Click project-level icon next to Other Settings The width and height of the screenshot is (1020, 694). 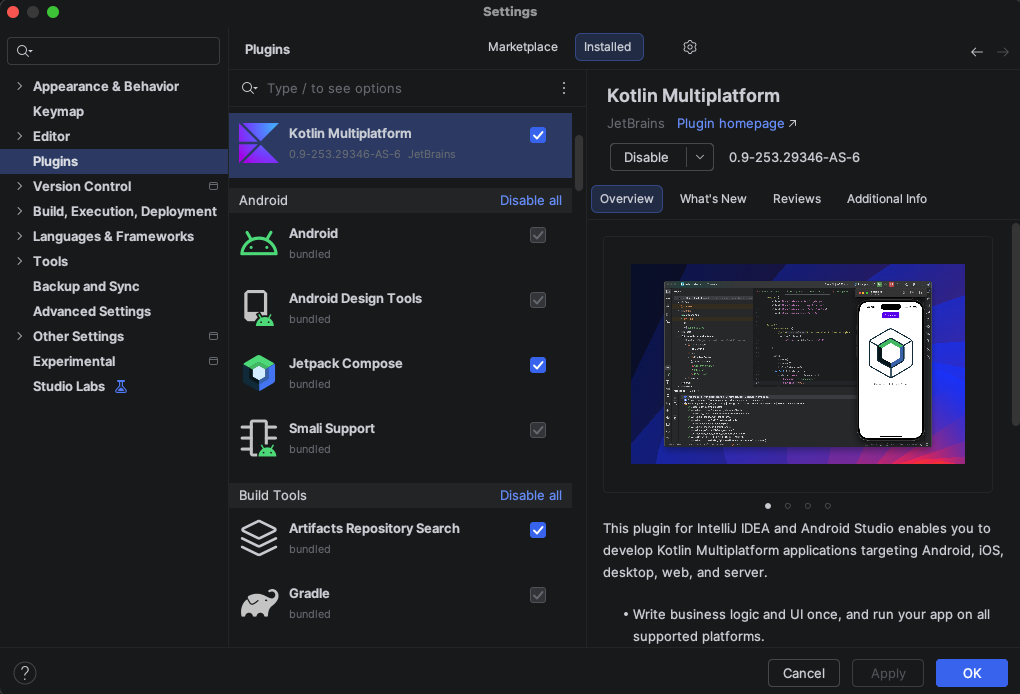click(213, 336)
